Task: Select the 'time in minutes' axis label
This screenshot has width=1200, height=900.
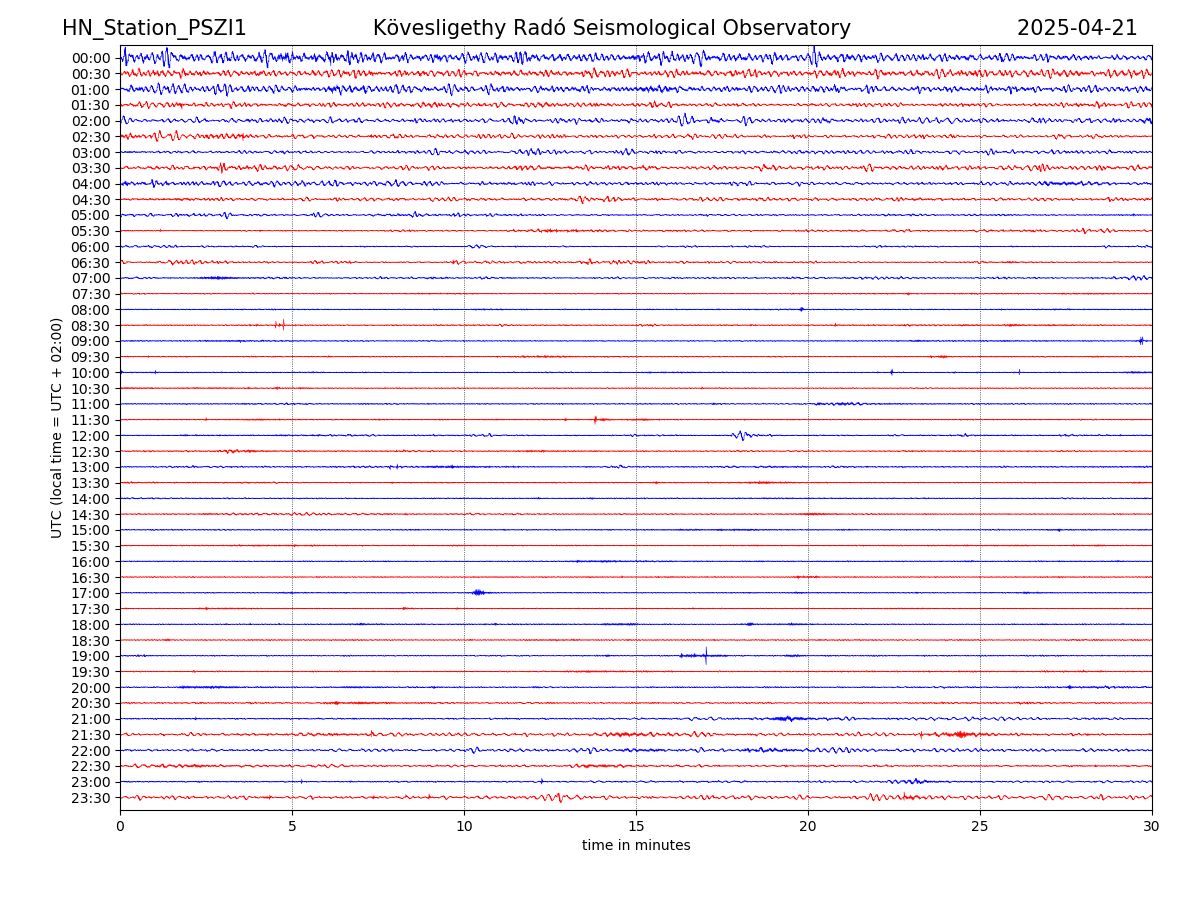Action: 636,846
